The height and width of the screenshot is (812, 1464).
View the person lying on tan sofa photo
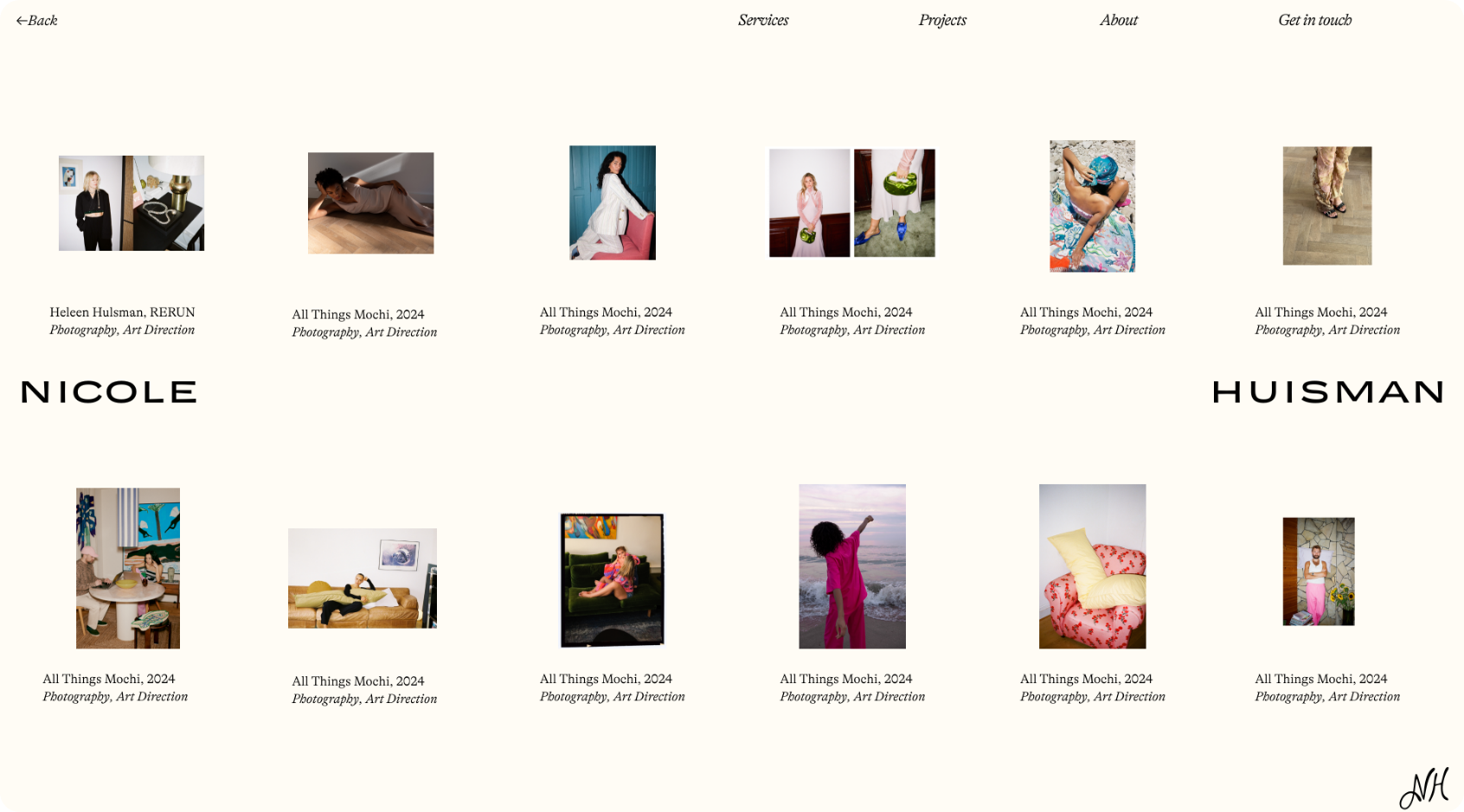[363, 579]
